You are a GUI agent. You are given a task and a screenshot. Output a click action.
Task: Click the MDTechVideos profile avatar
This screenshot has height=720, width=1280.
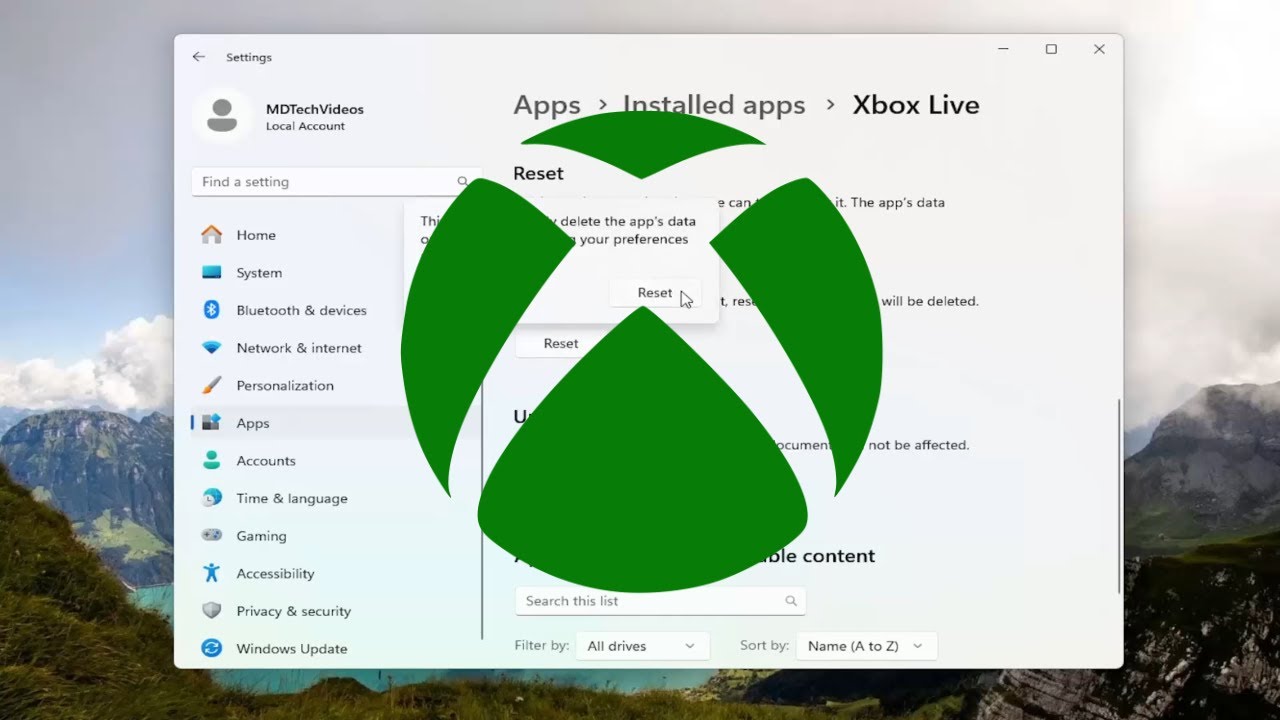click(x=222, y=116)
